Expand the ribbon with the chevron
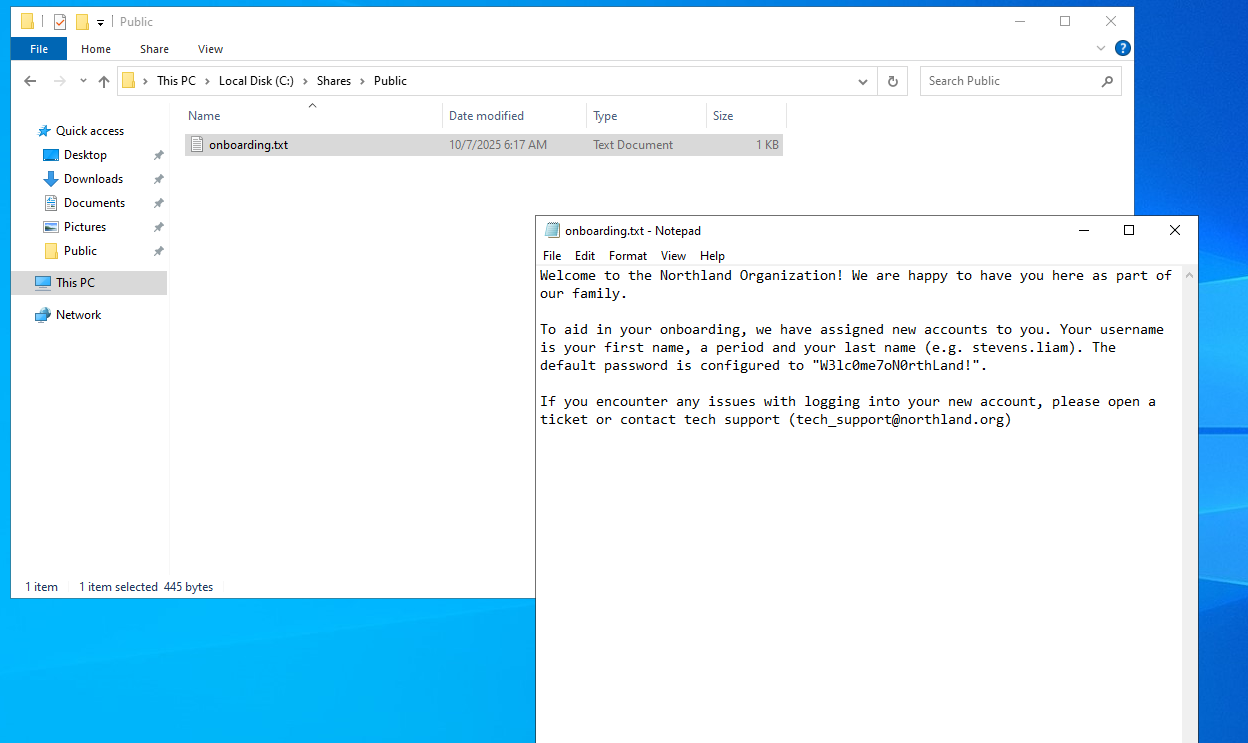This screenshot has height=743, width=1248. 1099,48
